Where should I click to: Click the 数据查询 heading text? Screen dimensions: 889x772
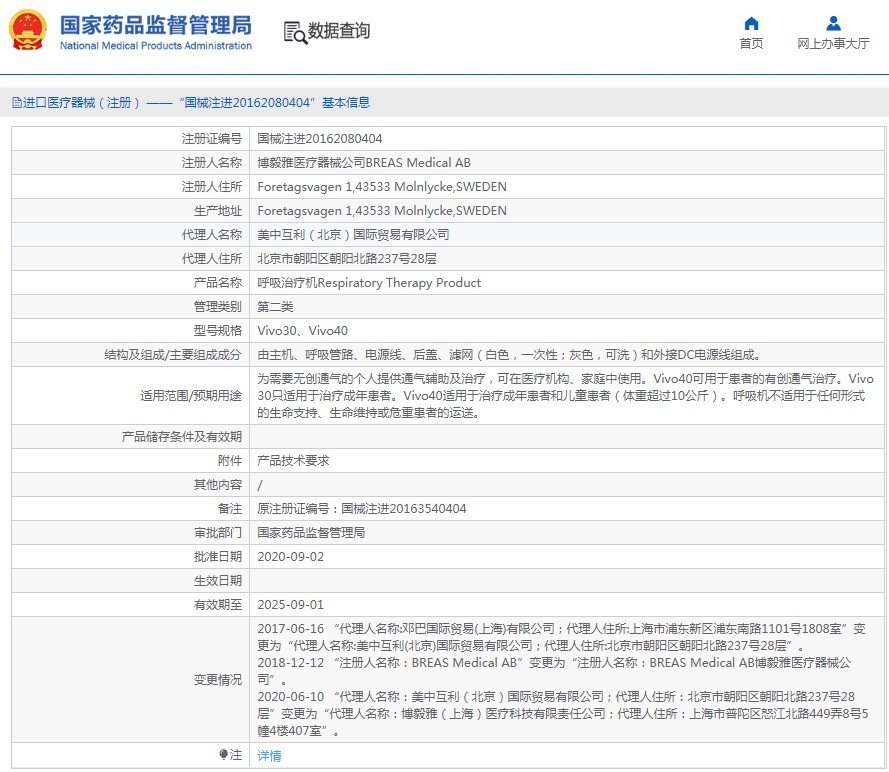(x=339, y=31)
